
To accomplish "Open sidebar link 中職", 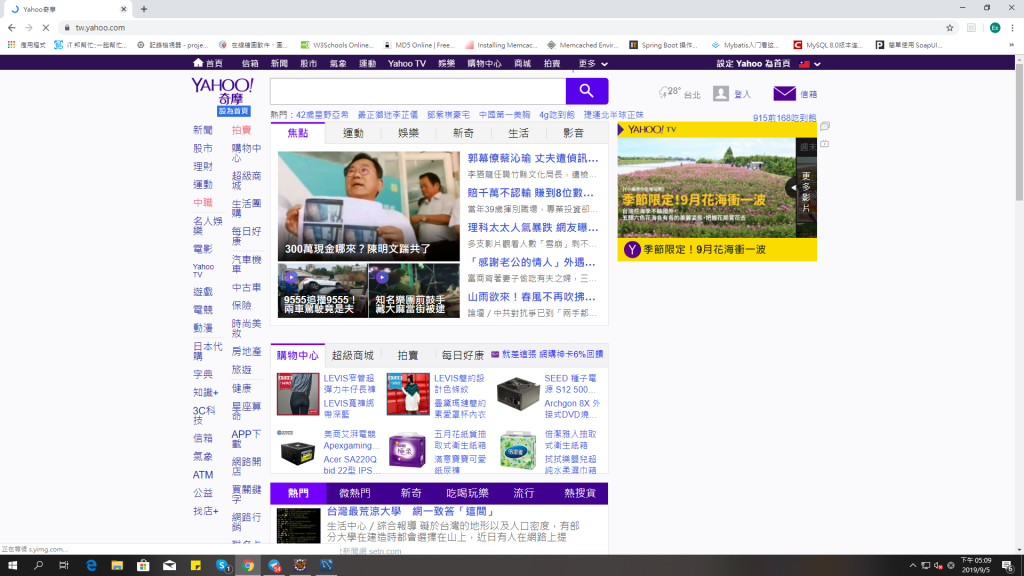I will [203, 202].
